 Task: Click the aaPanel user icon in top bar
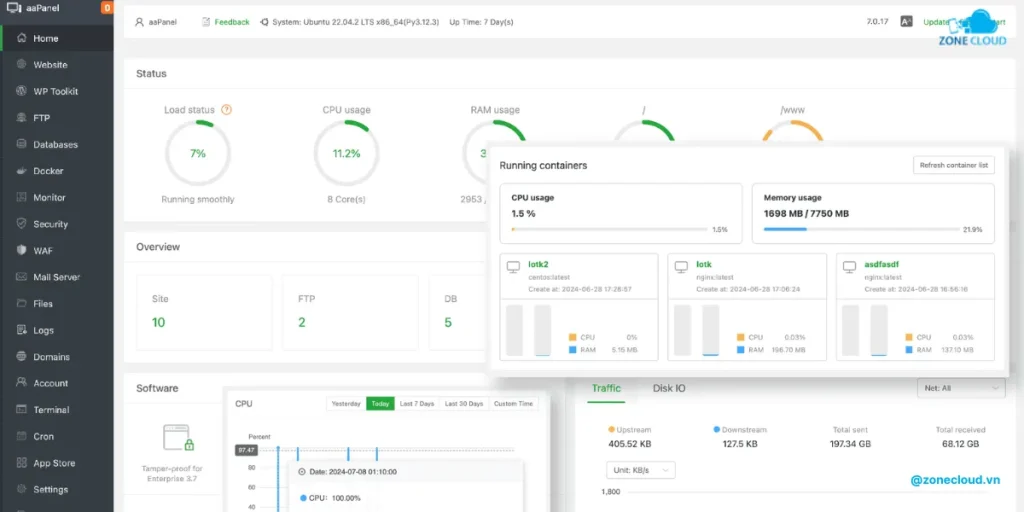click(x=139, y=22)
